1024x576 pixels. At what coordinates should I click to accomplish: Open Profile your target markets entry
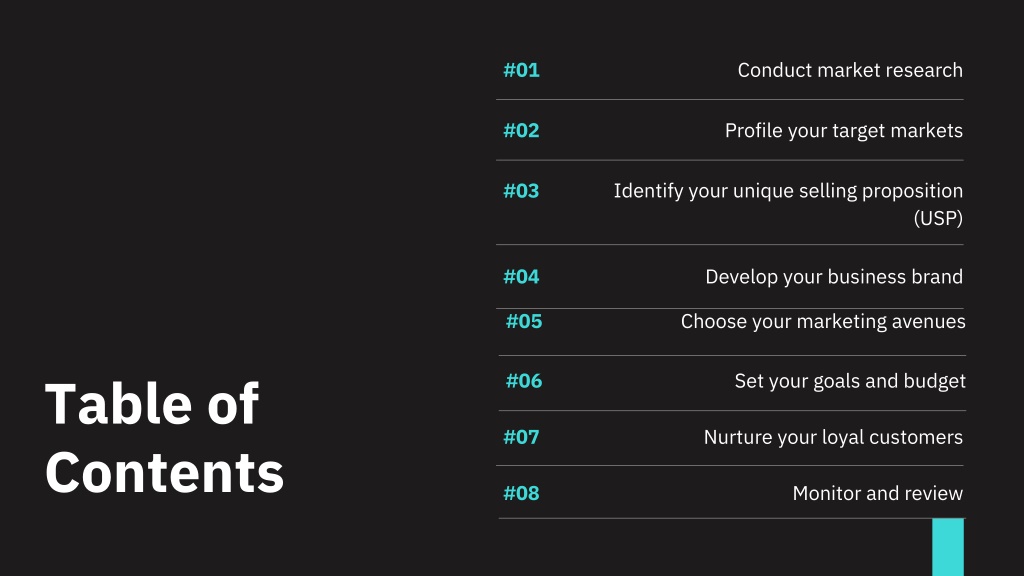click(x=843, y=131)
